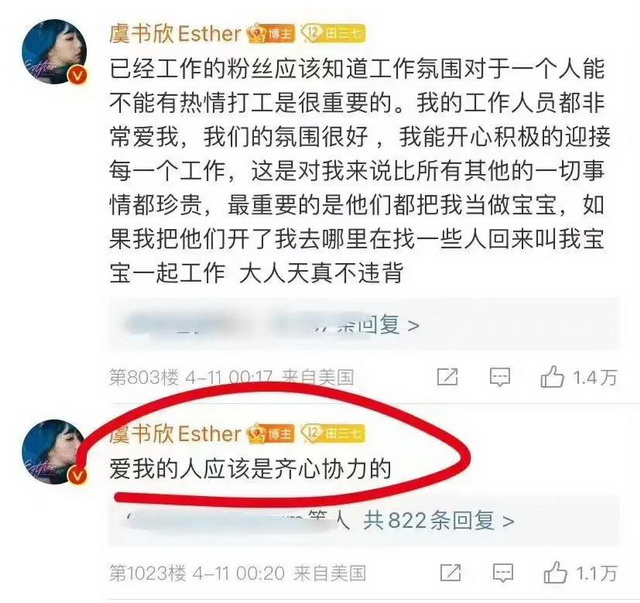Viewport: 640px width, 603px height.
Task: Like the second comment with 1.1万 likes
Action: (x=555, y=572)
